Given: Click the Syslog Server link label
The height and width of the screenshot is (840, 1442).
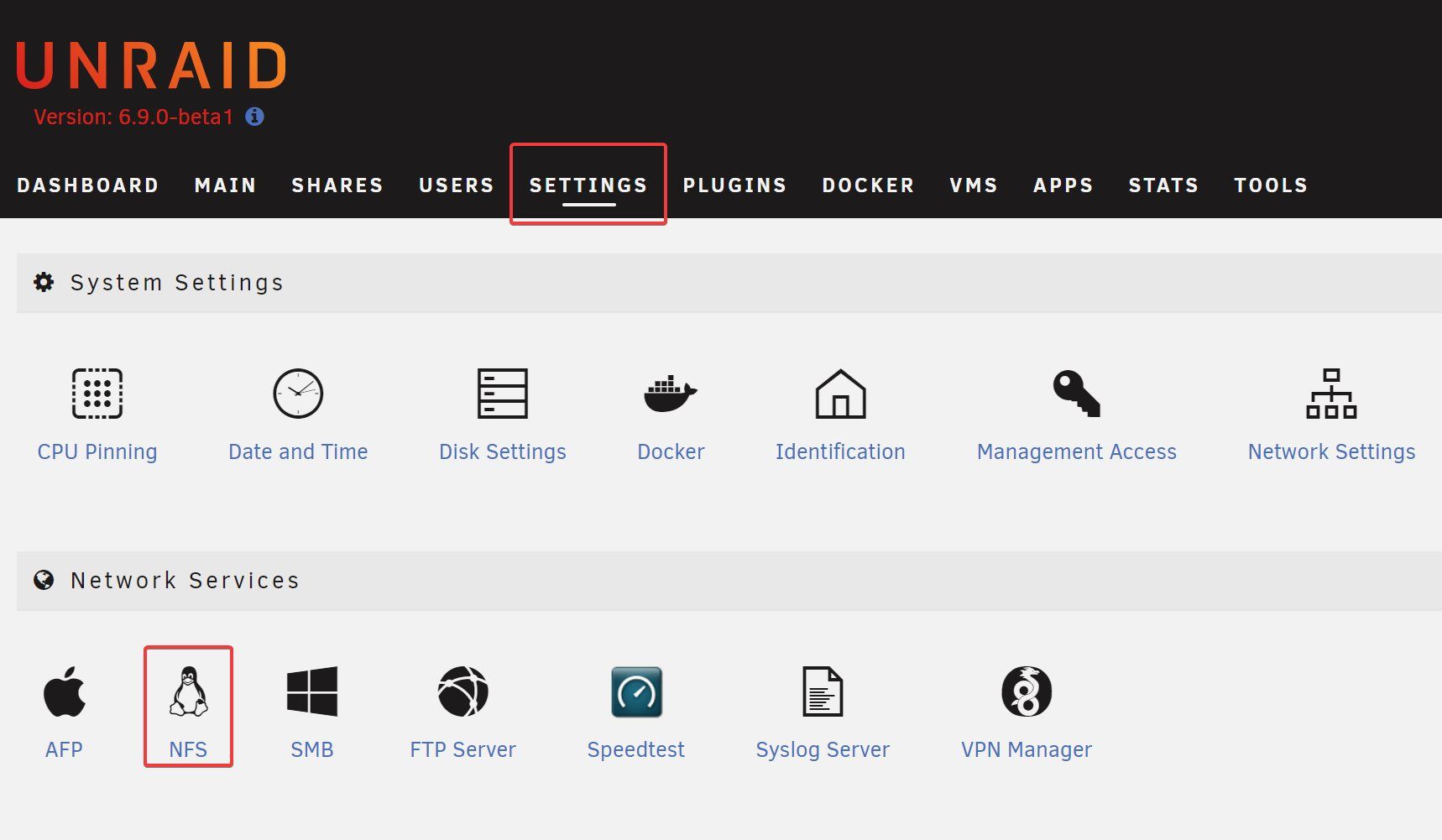Looking at the screenshot, I should (x=823, y=749).
